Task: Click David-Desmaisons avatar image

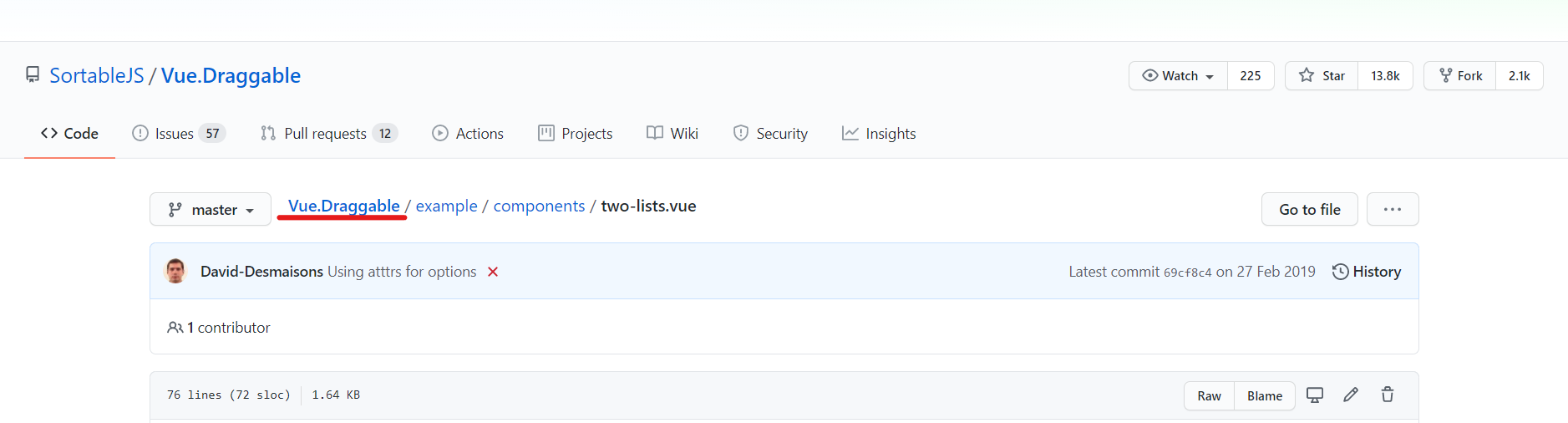Action: (x=175, y=271)
